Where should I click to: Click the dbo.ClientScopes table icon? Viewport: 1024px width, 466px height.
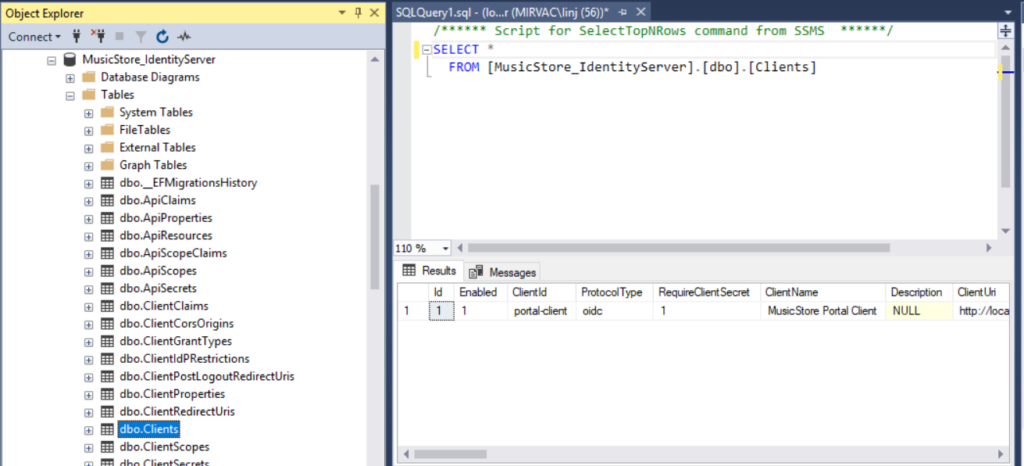107,447
